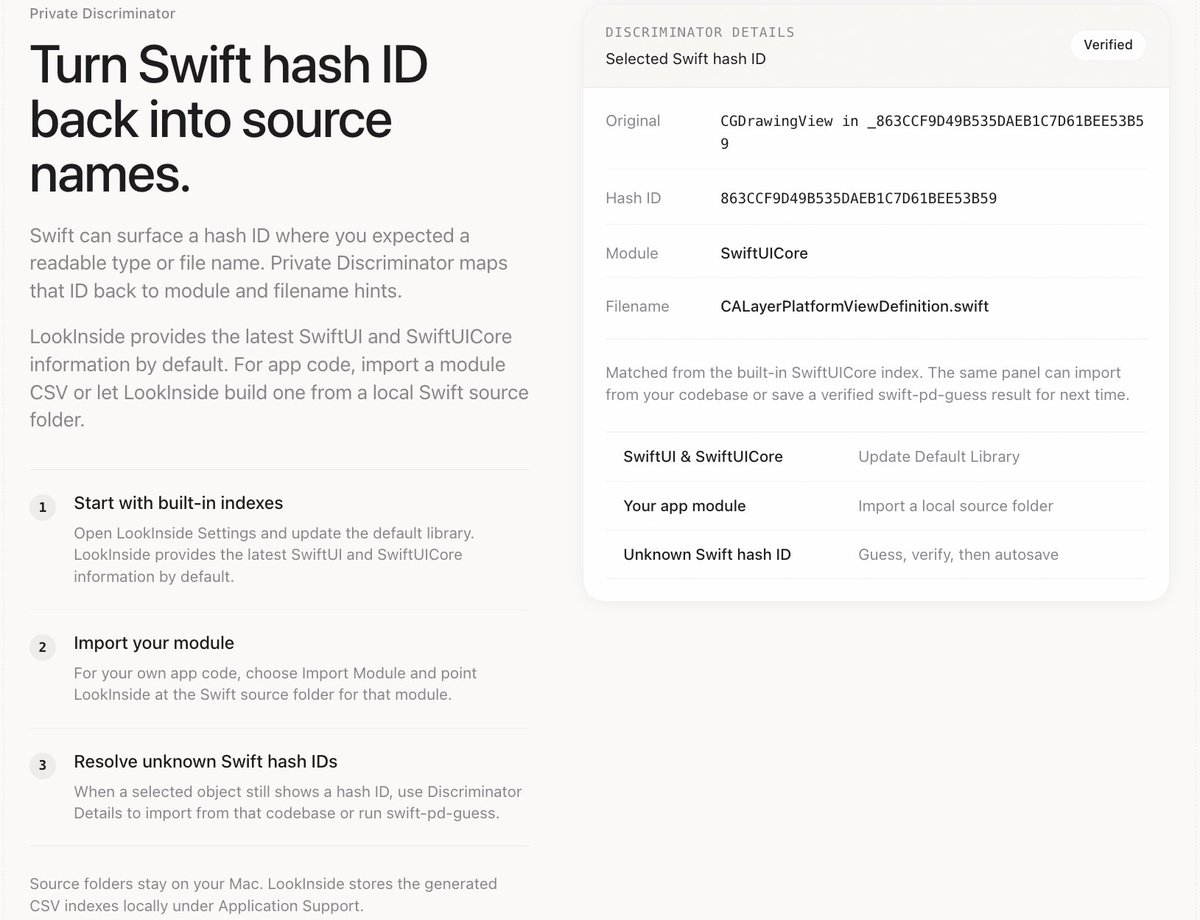Click the "Import your module" heading
The image size is (1200, 920).
(x=154, y=643)
